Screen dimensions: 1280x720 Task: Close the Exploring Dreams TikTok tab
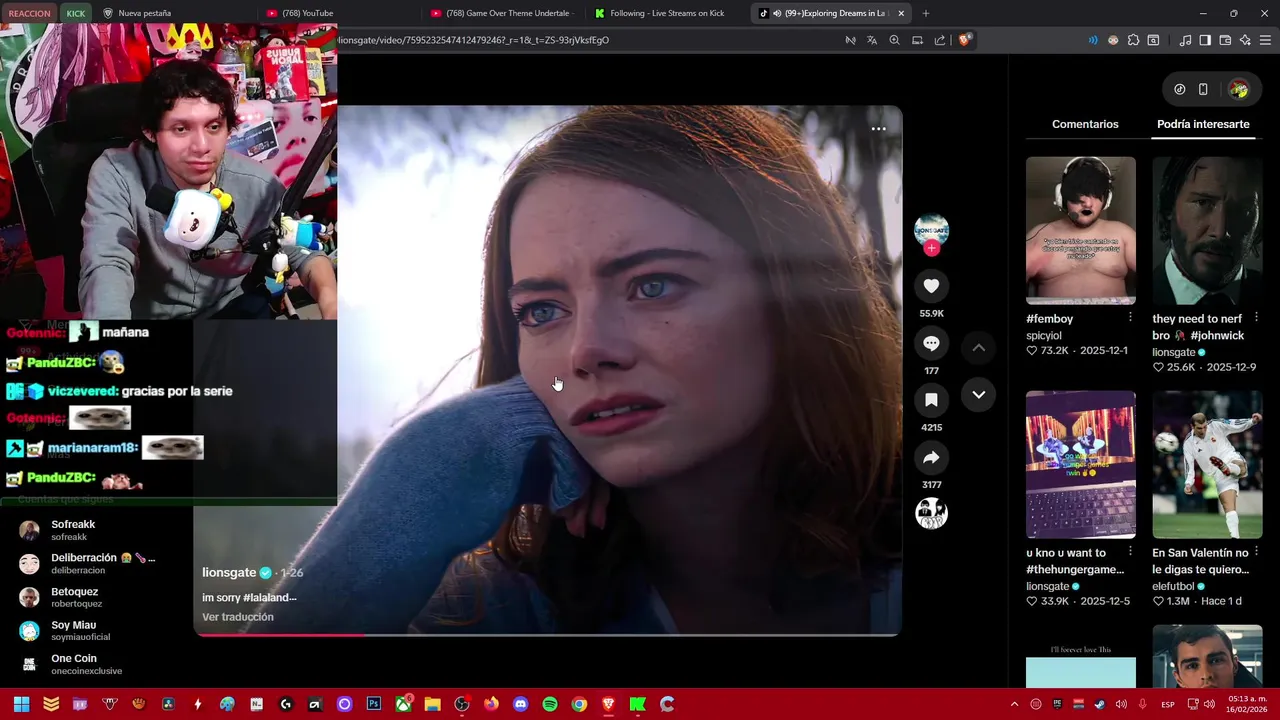click(901, 13)
